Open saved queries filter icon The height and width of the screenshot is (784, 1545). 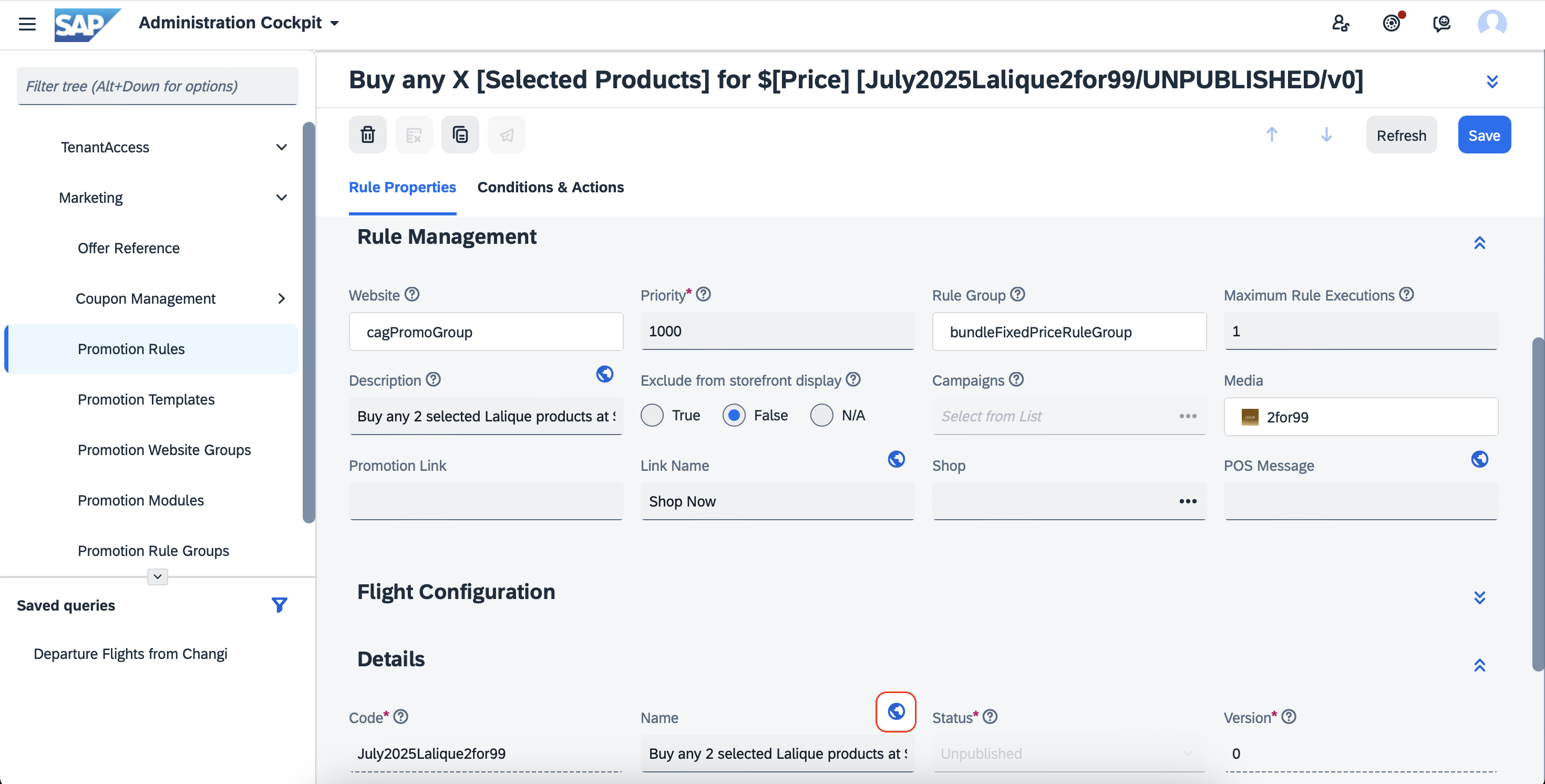click(x=279, y=605)
